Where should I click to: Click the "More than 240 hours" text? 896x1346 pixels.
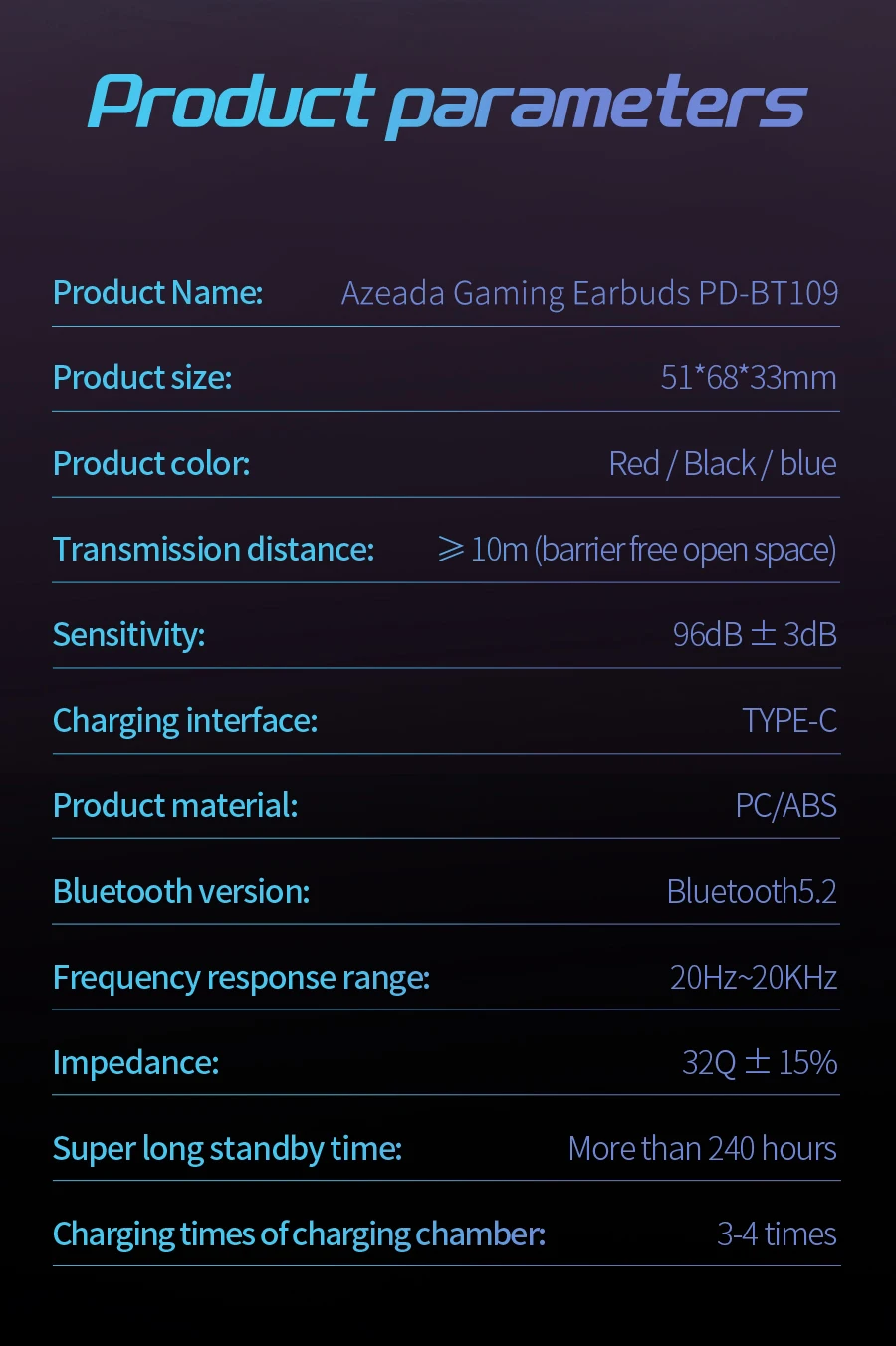click(x=702, y=1149)
